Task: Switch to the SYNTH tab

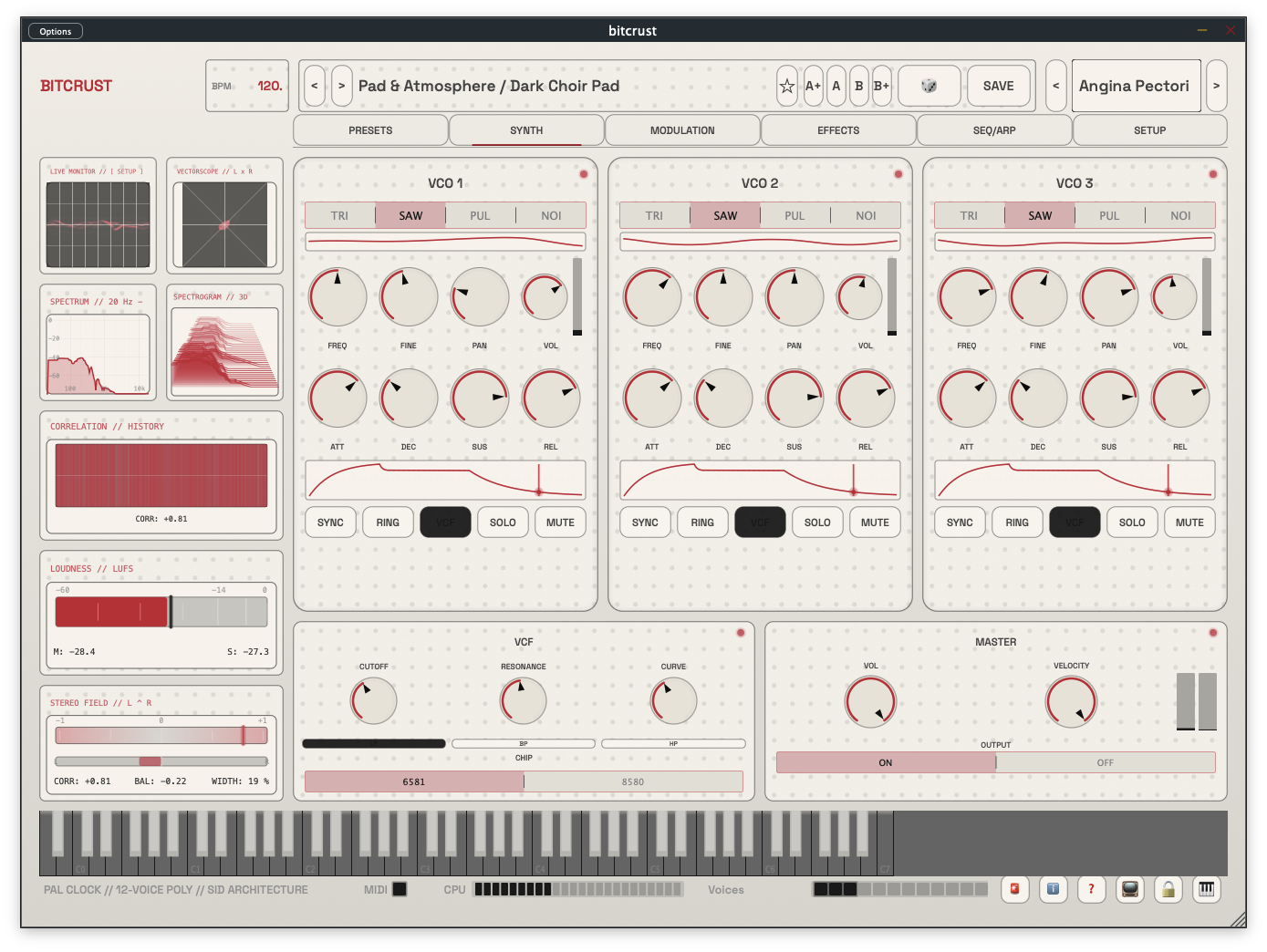Action: [526, 130]
